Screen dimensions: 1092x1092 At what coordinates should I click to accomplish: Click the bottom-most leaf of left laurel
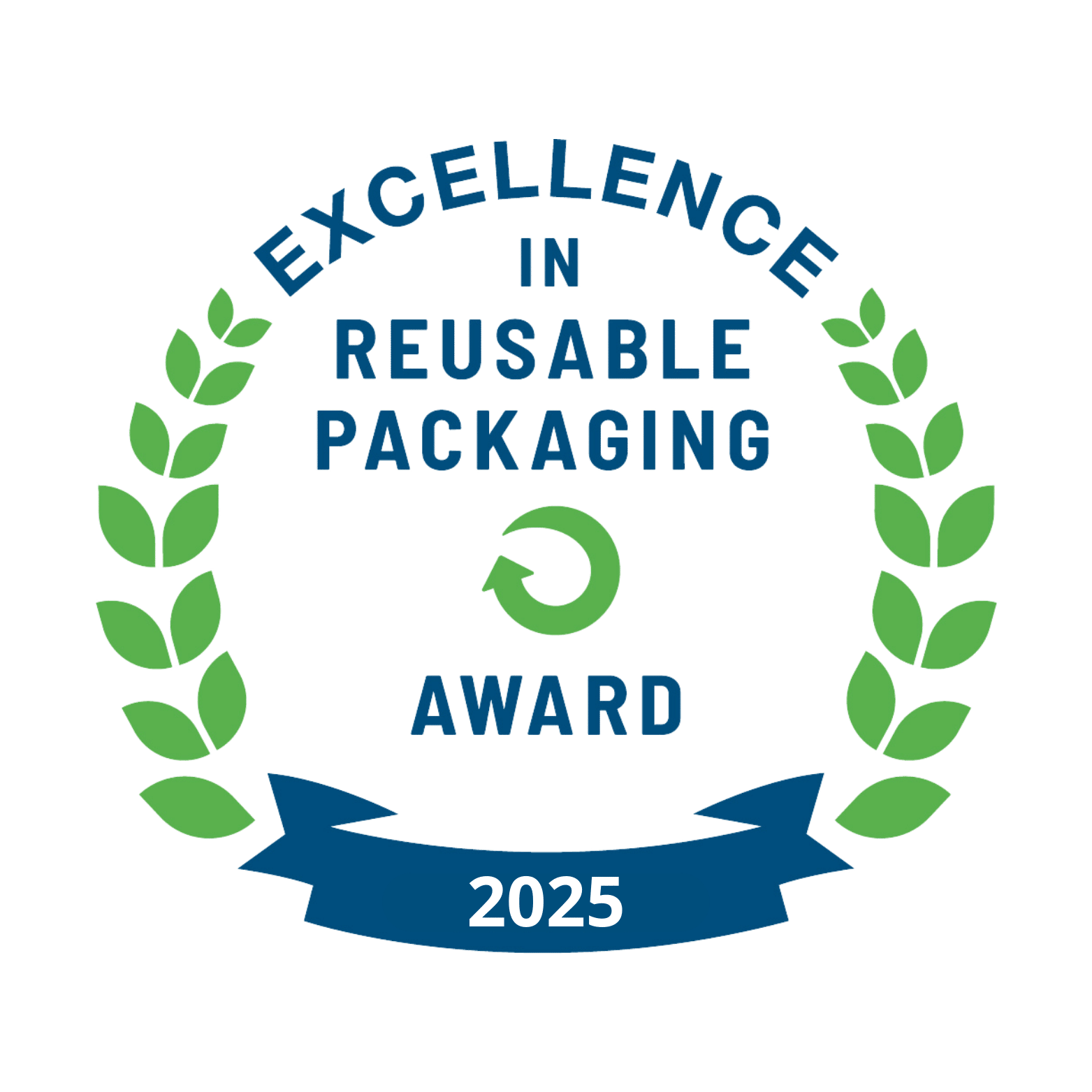(x=196, y=808)
